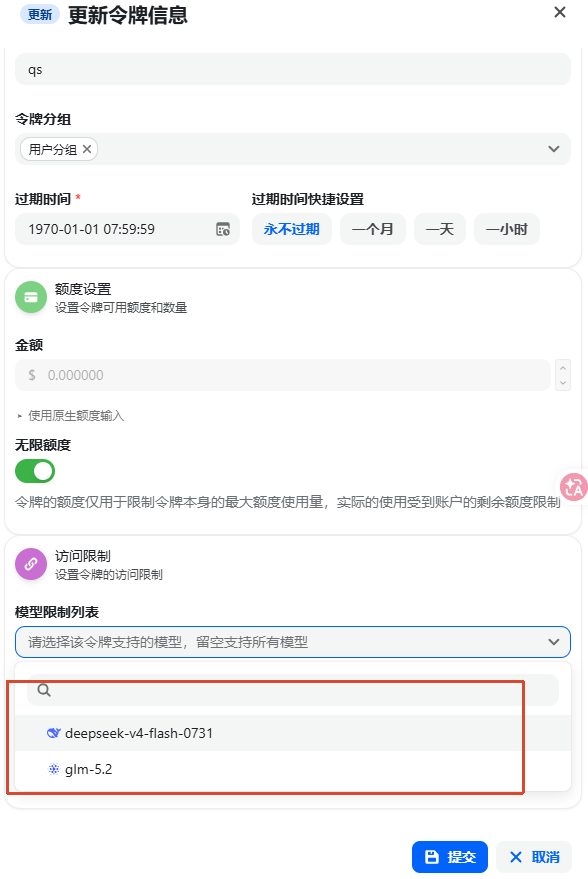Click the 提交 submit button
Image resolution: width=588 pixels, height=879 pixels.
point(450,857)
